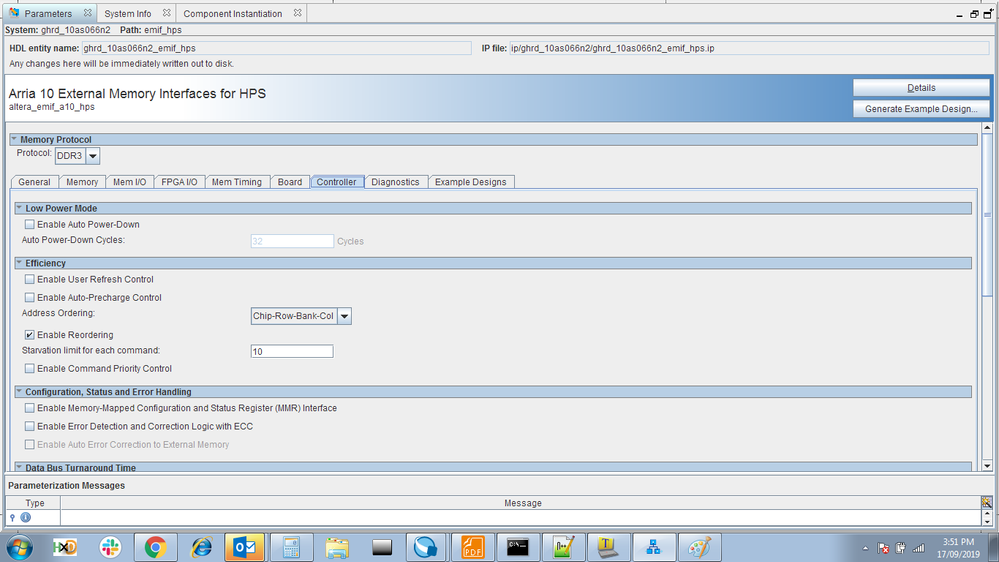Close the Component Instantiation tab
Image resolution: width=999 pixels, height=562 pixels.
coord(298,13)
